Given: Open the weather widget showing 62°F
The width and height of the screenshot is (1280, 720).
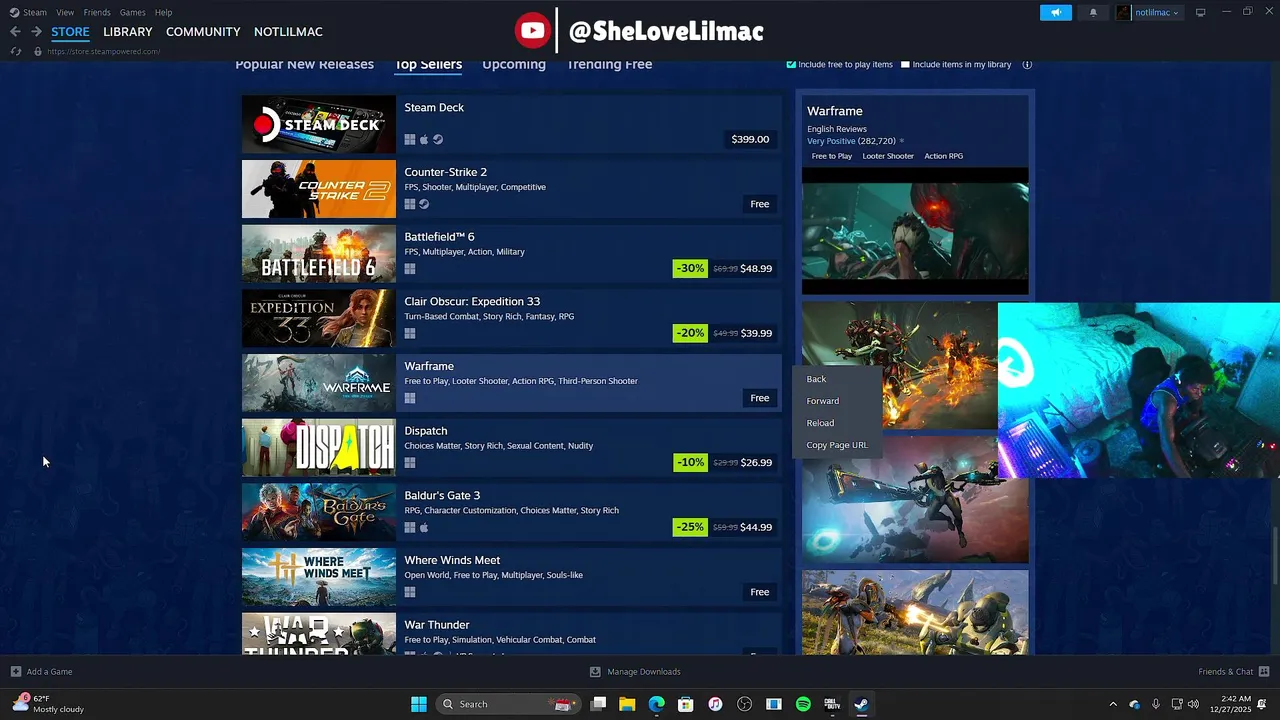Looking at the screenshot, I should (x=48, y=704).
